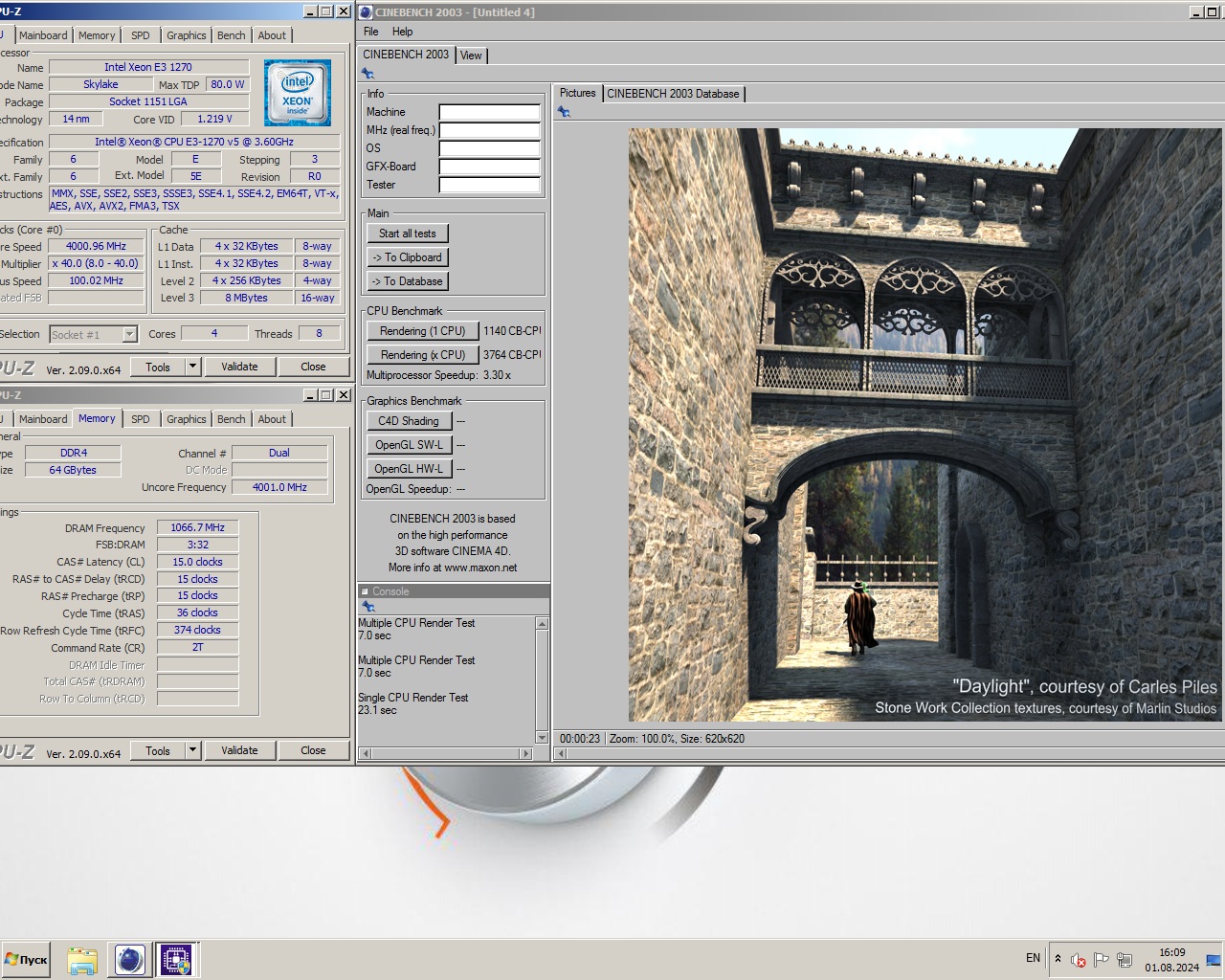Switch to the CPU-Z taskbar icon

(x=176, y=960)
